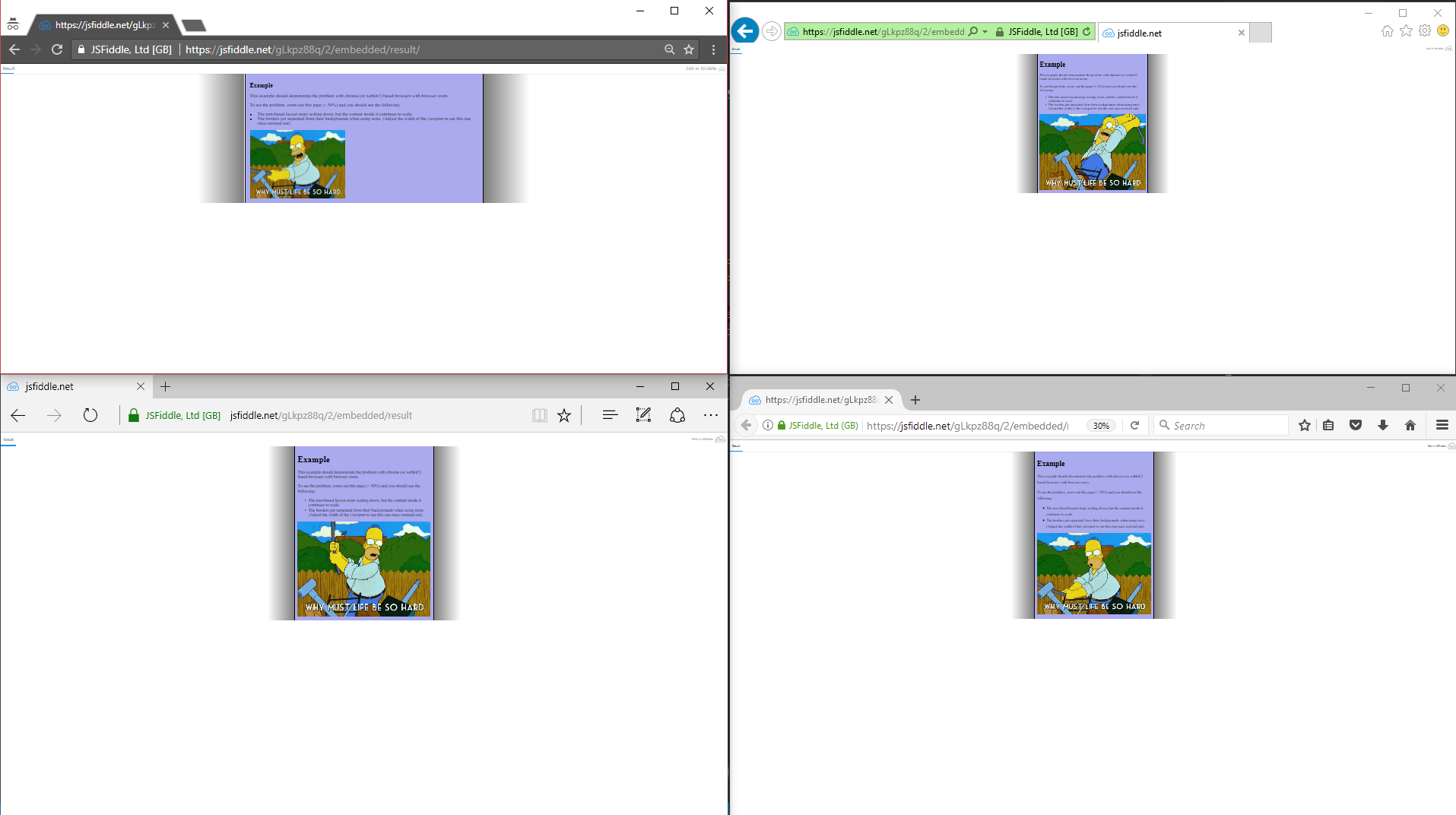The height and width of the screenshot is (815, 1456).
Task: Click the Homer image in Chrome's page
Action: pyautogui.click(x=297, y=164)
